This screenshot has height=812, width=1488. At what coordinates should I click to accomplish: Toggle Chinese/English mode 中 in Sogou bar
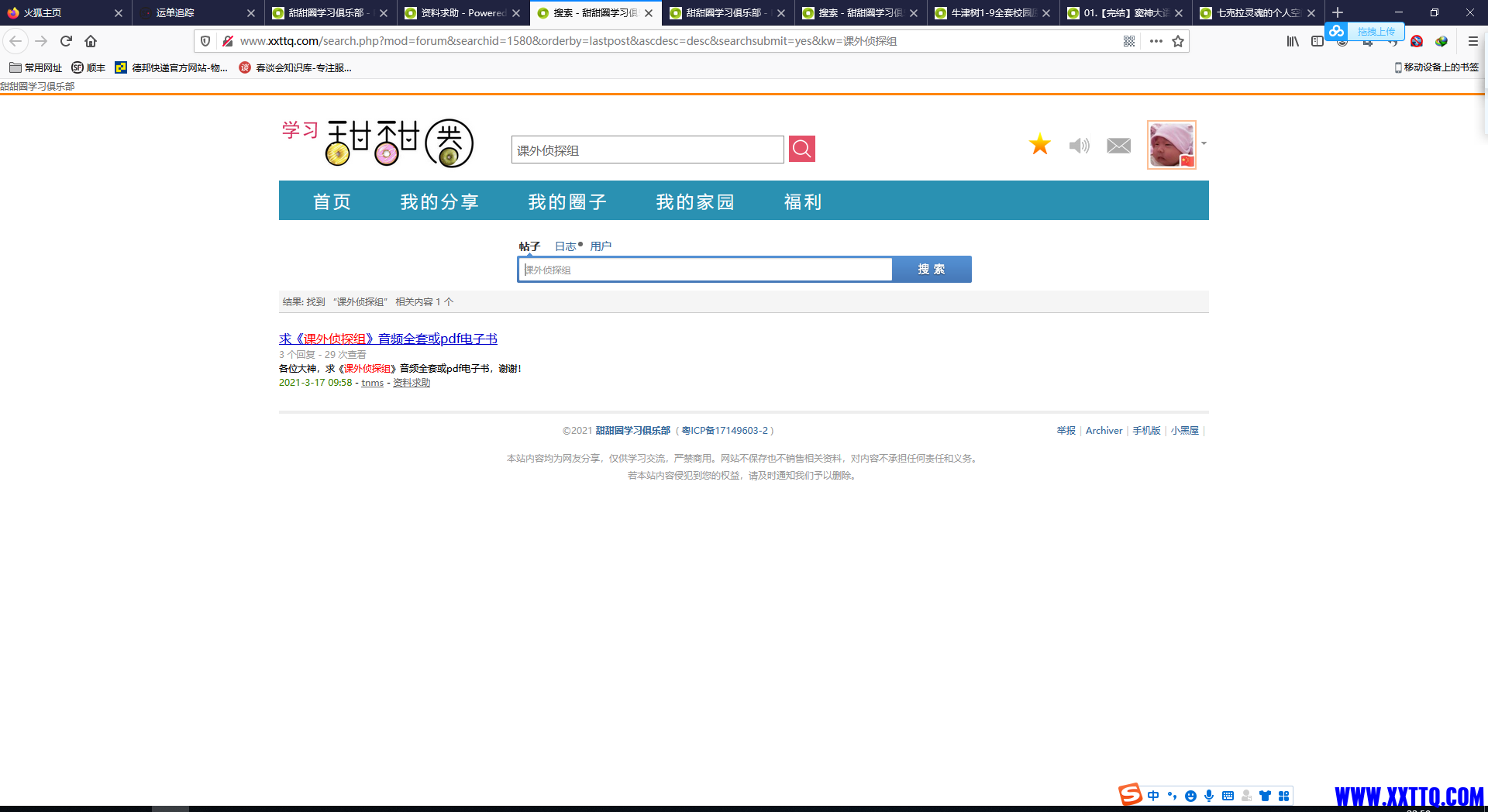(1153, 796)
